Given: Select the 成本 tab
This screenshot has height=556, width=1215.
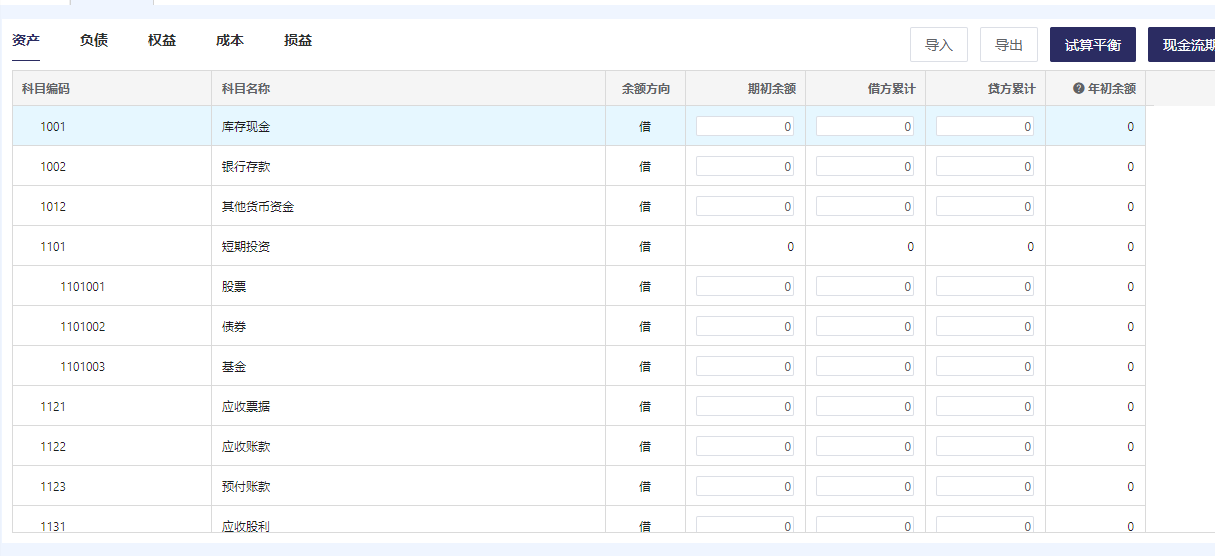Looking at the screenshot, I should click(x=230, y=41).
